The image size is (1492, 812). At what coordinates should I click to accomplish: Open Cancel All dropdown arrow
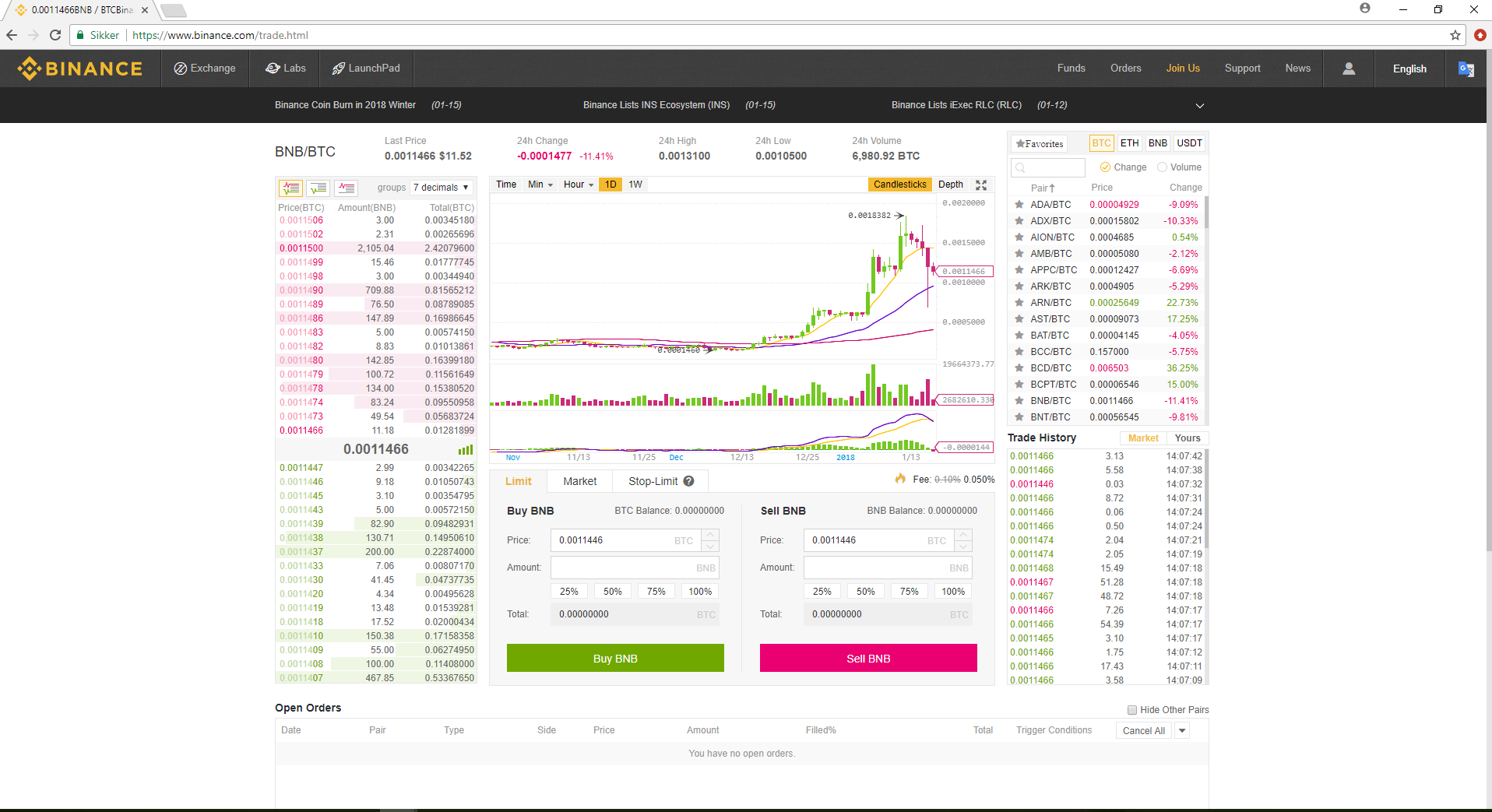(1182, 731)
